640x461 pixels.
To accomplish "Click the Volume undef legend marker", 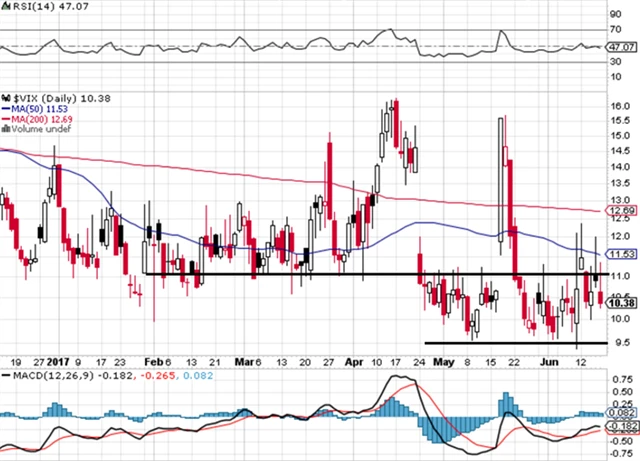I will point(4,128).
